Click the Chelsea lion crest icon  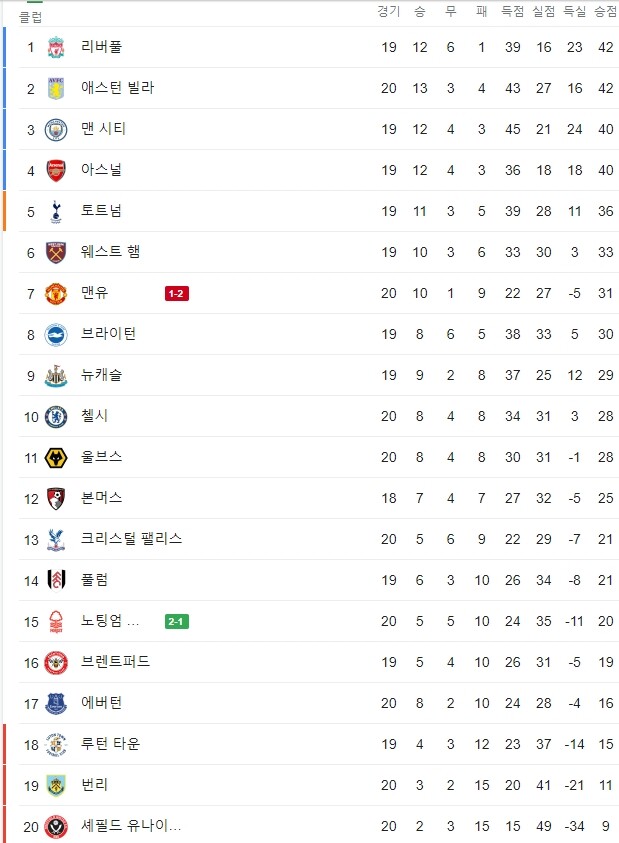[56, 417]
